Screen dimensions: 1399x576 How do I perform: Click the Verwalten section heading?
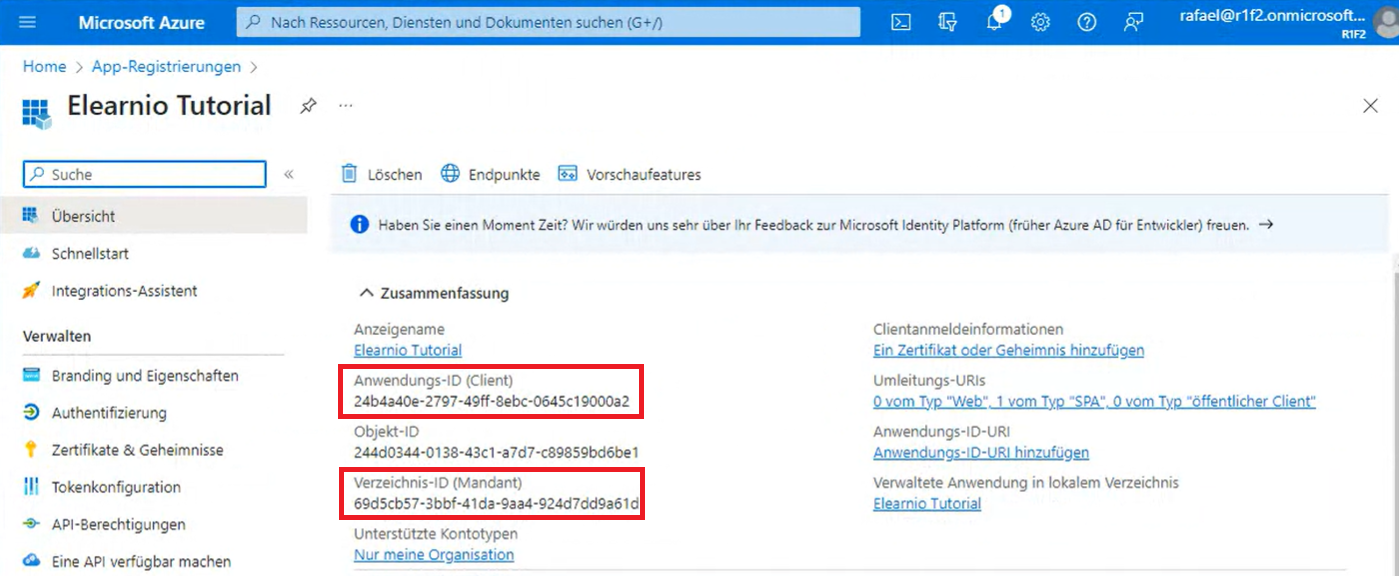[57, 336]
